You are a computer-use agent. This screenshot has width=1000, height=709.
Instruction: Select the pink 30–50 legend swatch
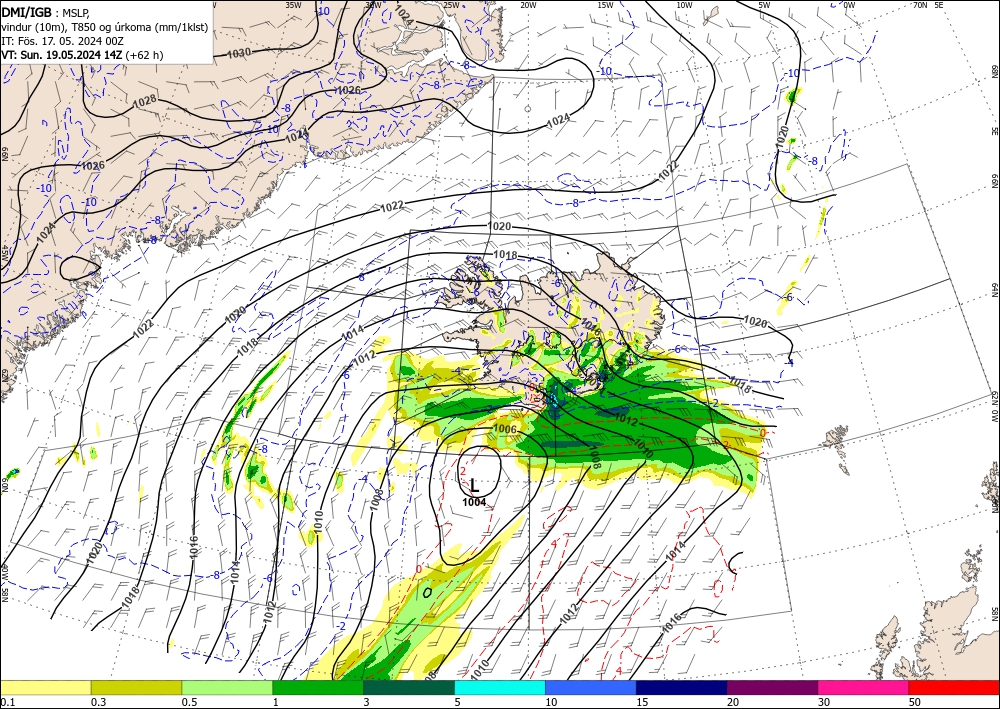pos(864,687)
